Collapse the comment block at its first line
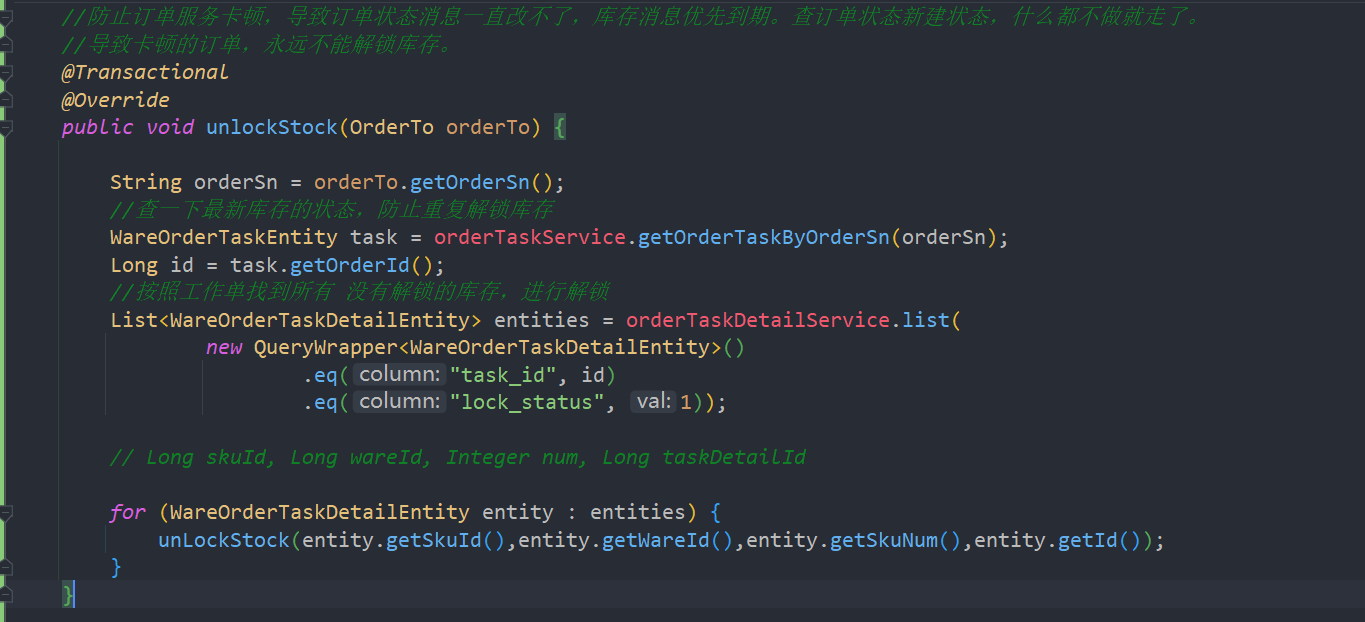The width and height of the screenshot is (1365, 622). click(x=6, y=17)
